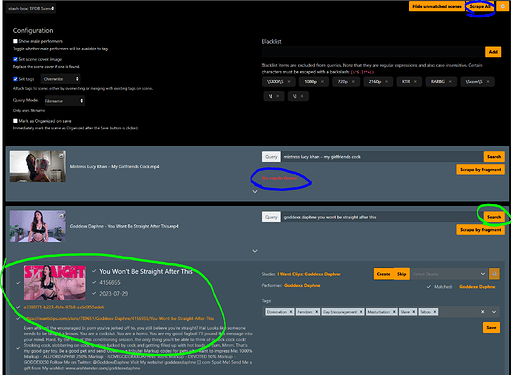Remove the 2160p blacklist item

387,82
